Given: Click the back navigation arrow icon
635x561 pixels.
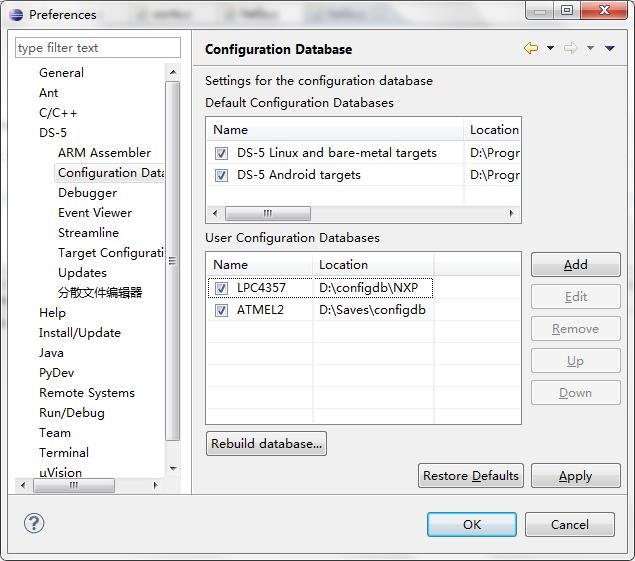Looking at the screenshot, I should click(x=531, y=48).
